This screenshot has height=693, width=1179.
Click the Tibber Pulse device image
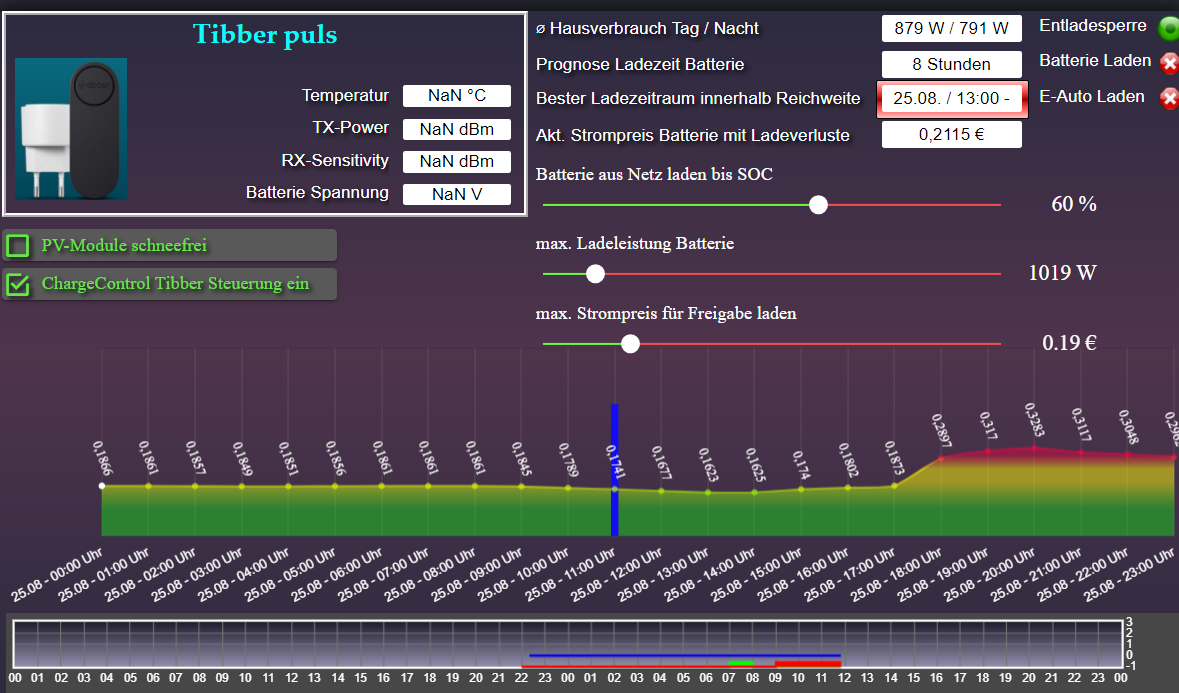(71, 129)
